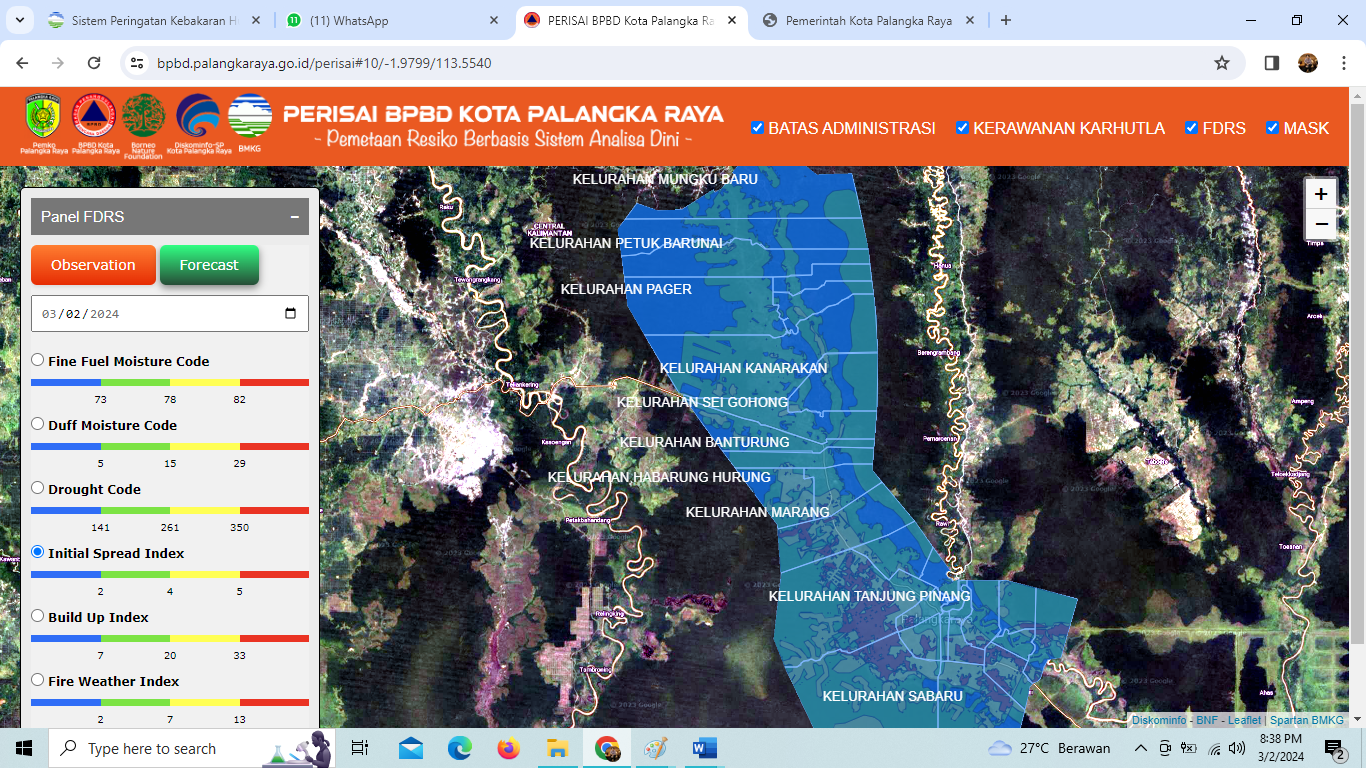Open Word from taskbar
Screen dimensions: 1366x768
[705, 748]
